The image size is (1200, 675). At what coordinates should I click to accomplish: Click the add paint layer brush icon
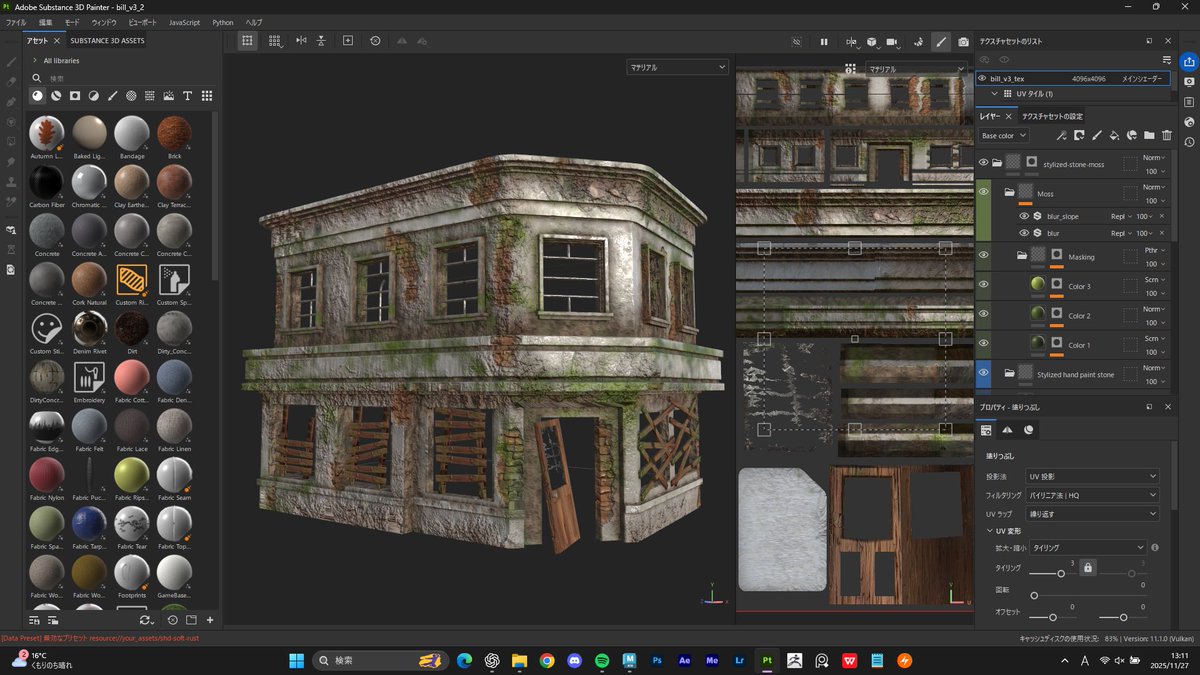point(1096,135)
